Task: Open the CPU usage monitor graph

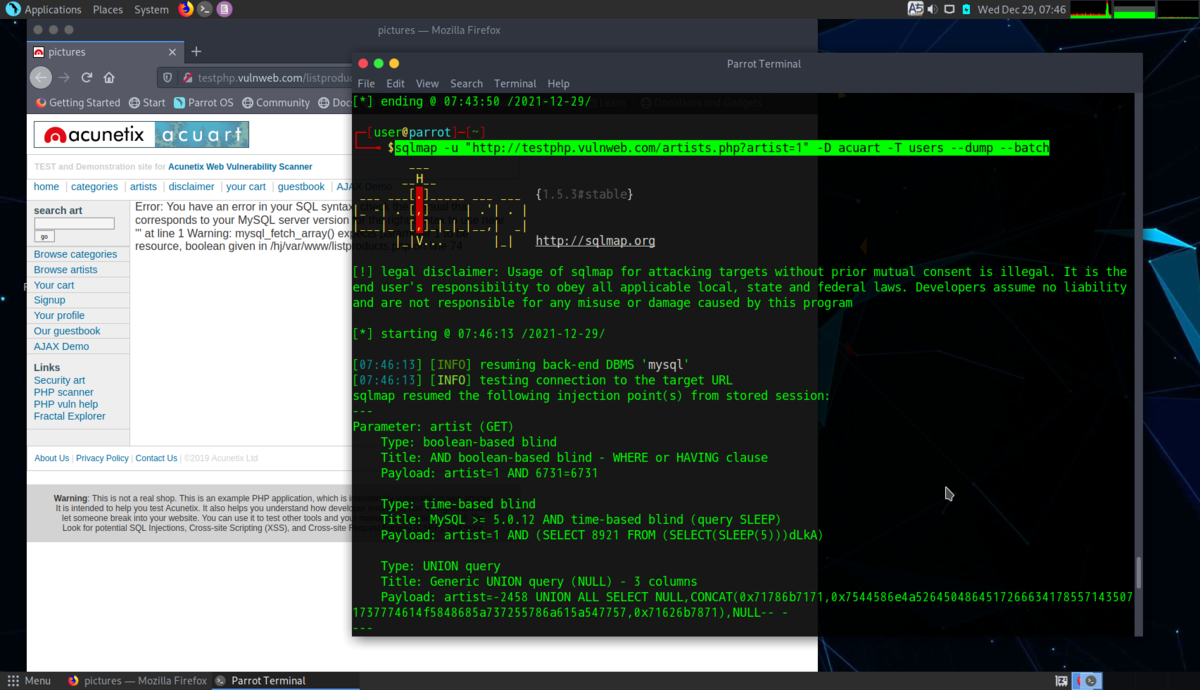Action: (1091, 9)
